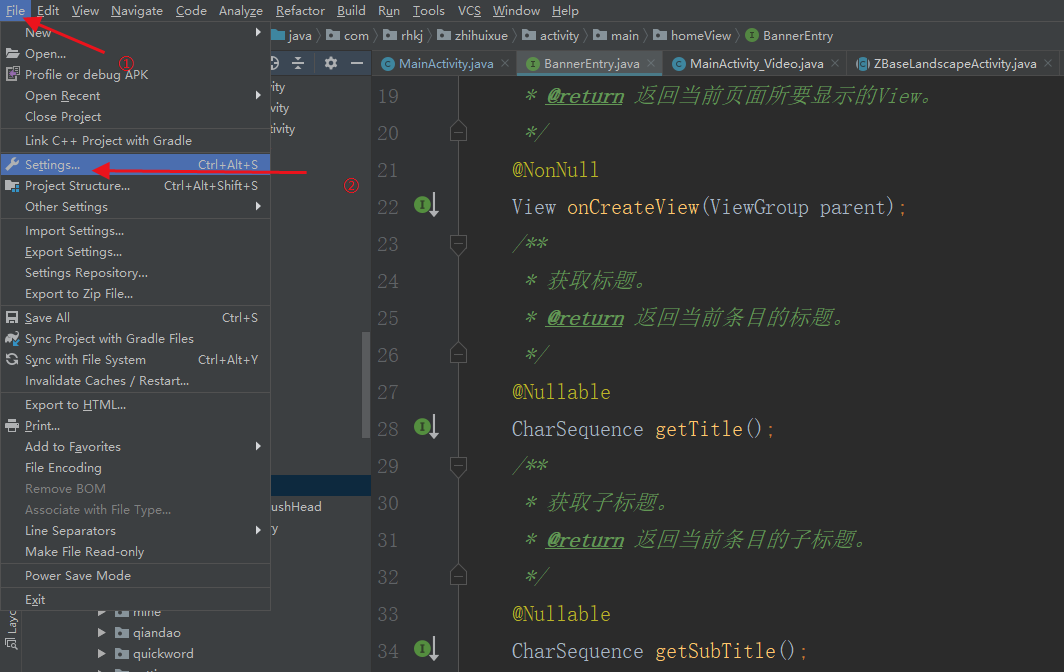Close the MainActivity_Video.java tab

click(835, 63)
